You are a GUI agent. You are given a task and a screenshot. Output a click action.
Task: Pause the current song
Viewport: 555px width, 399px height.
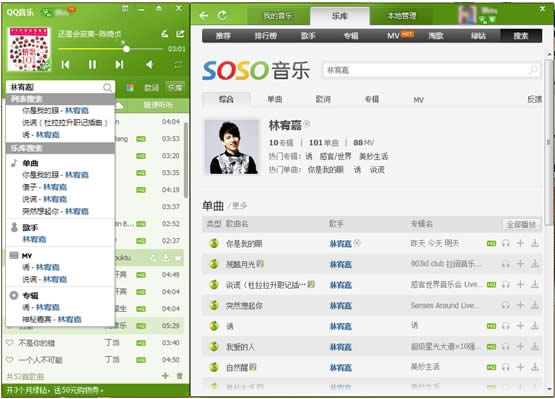click(92, 64)
